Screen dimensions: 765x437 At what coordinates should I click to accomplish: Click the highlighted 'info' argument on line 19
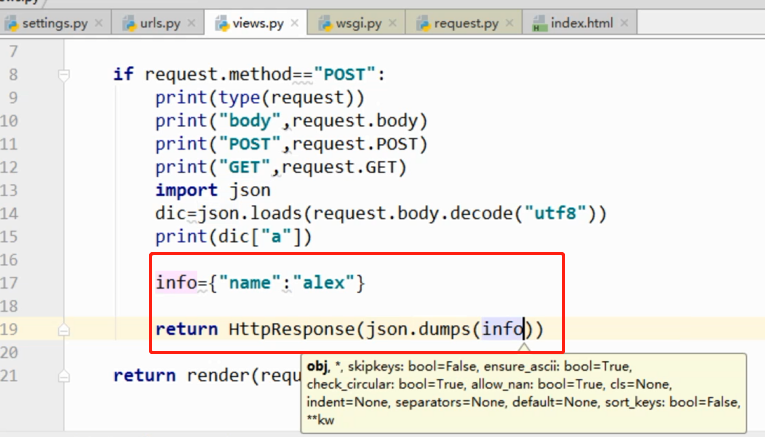503,329
